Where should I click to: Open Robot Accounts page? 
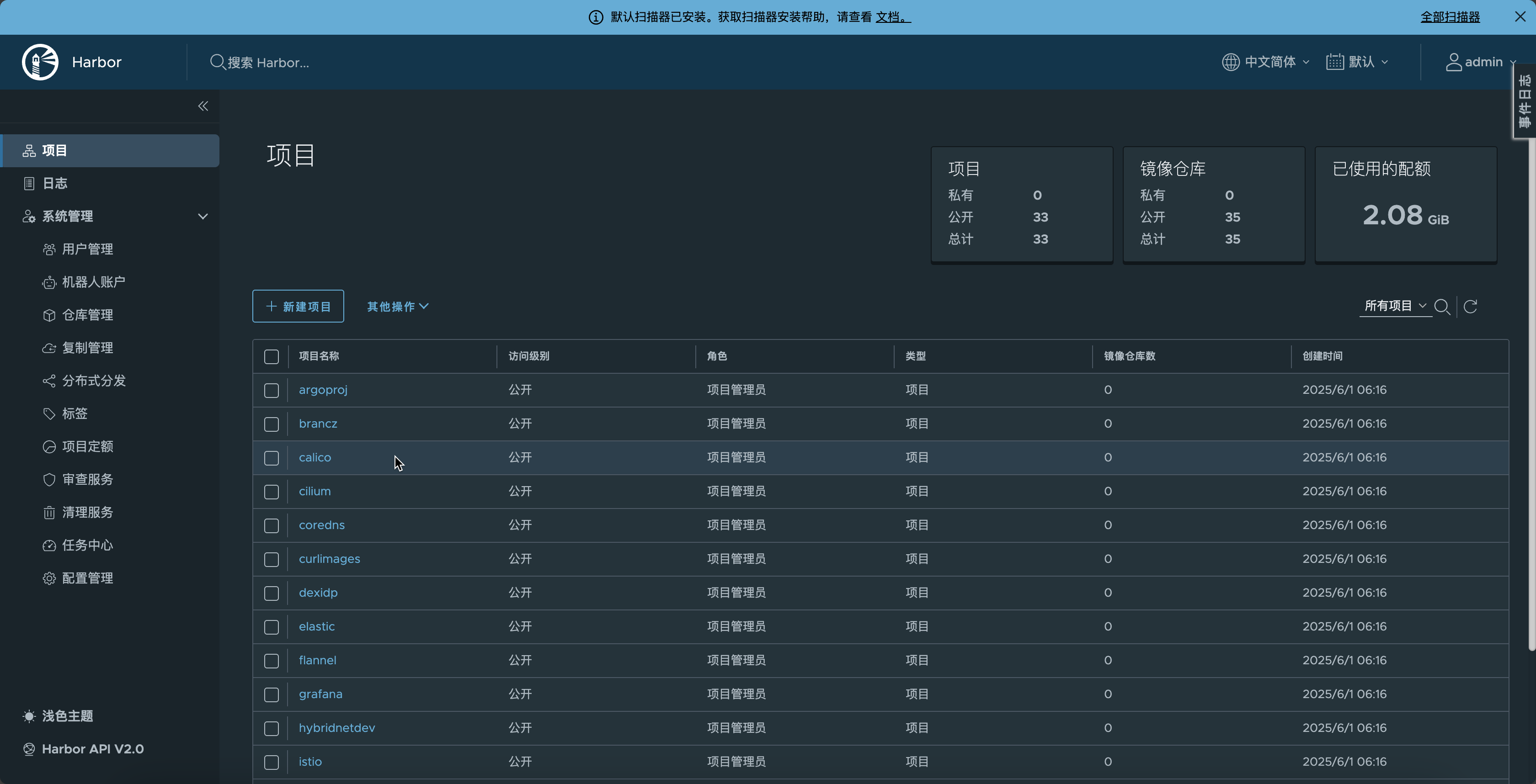click(x=93, y=282)
